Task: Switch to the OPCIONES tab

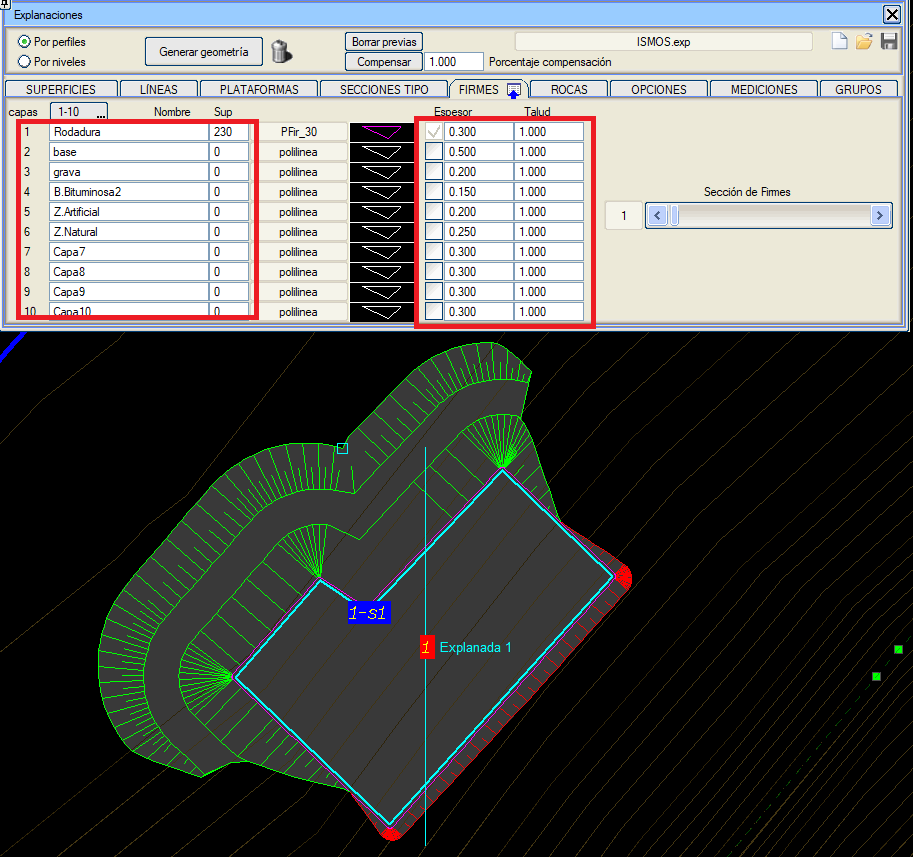Action: pyautogui.click(x=658, y=89)
